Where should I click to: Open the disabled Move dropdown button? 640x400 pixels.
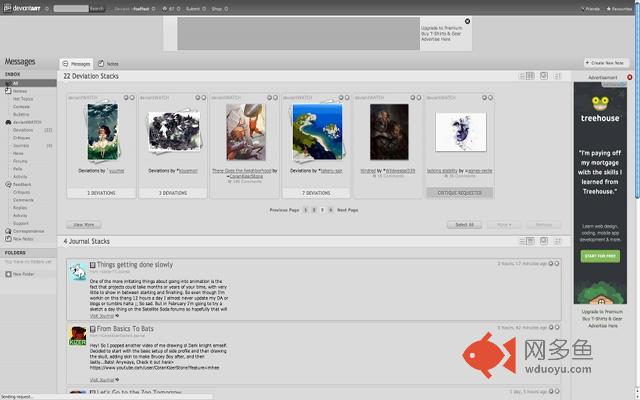pos(504,225)
